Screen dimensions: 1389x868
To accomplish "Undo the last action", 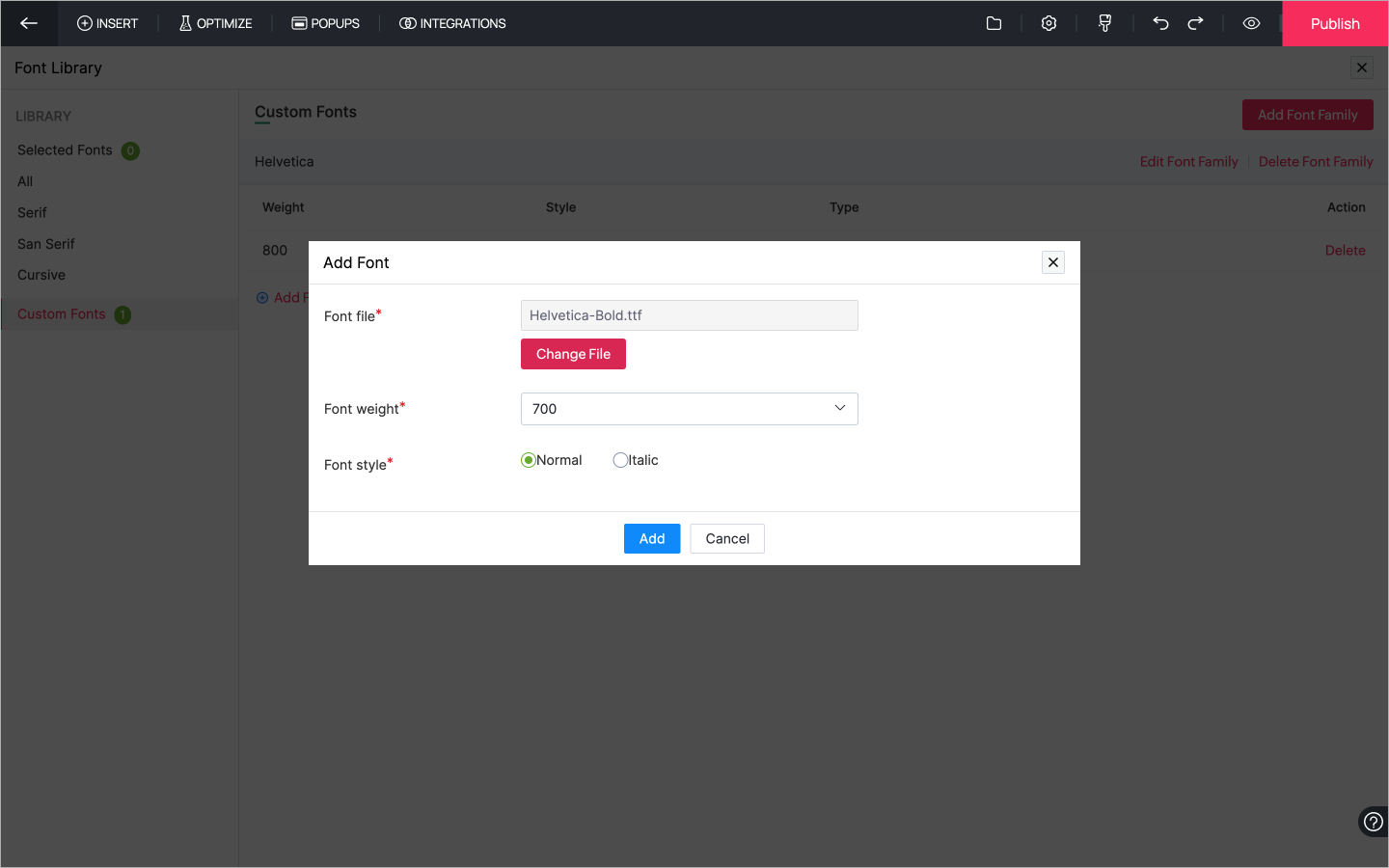I will (1160, 23).
